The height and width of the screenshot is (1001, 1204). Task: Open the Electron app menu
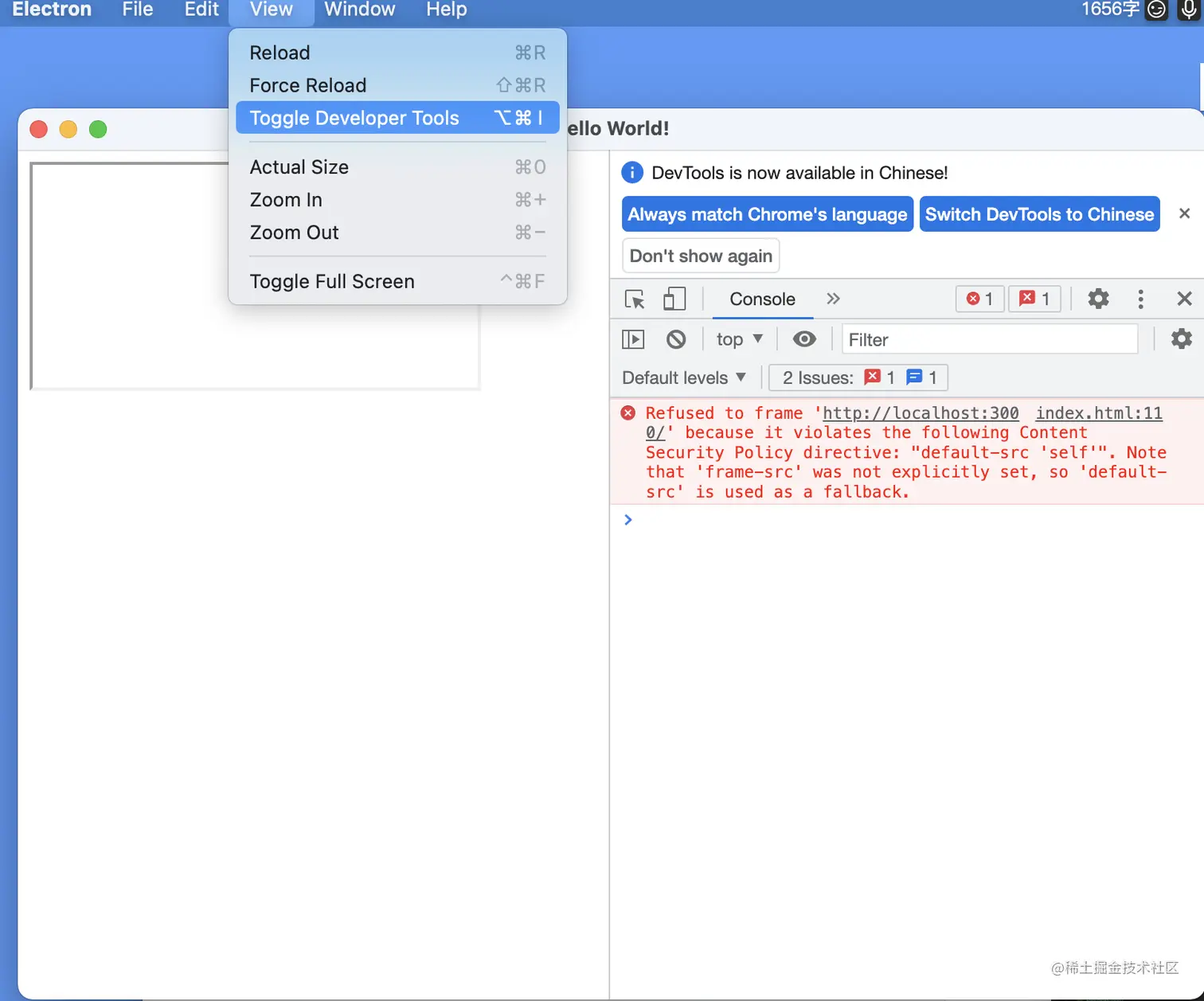pyautogui.click(x=52, y=10)
